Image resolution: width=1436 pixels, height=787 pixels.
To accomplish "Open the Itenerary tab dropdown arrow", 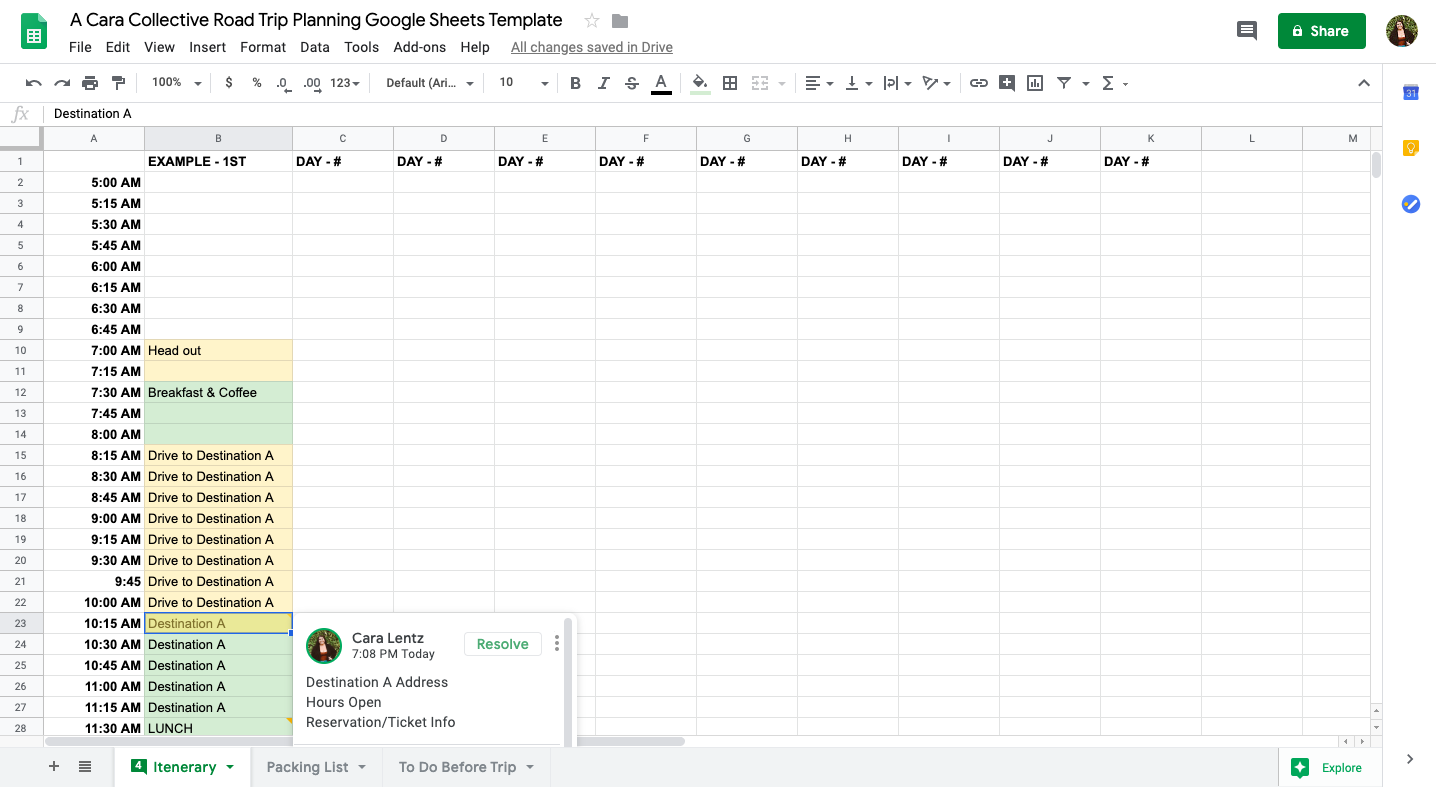I will click(230, 767).
